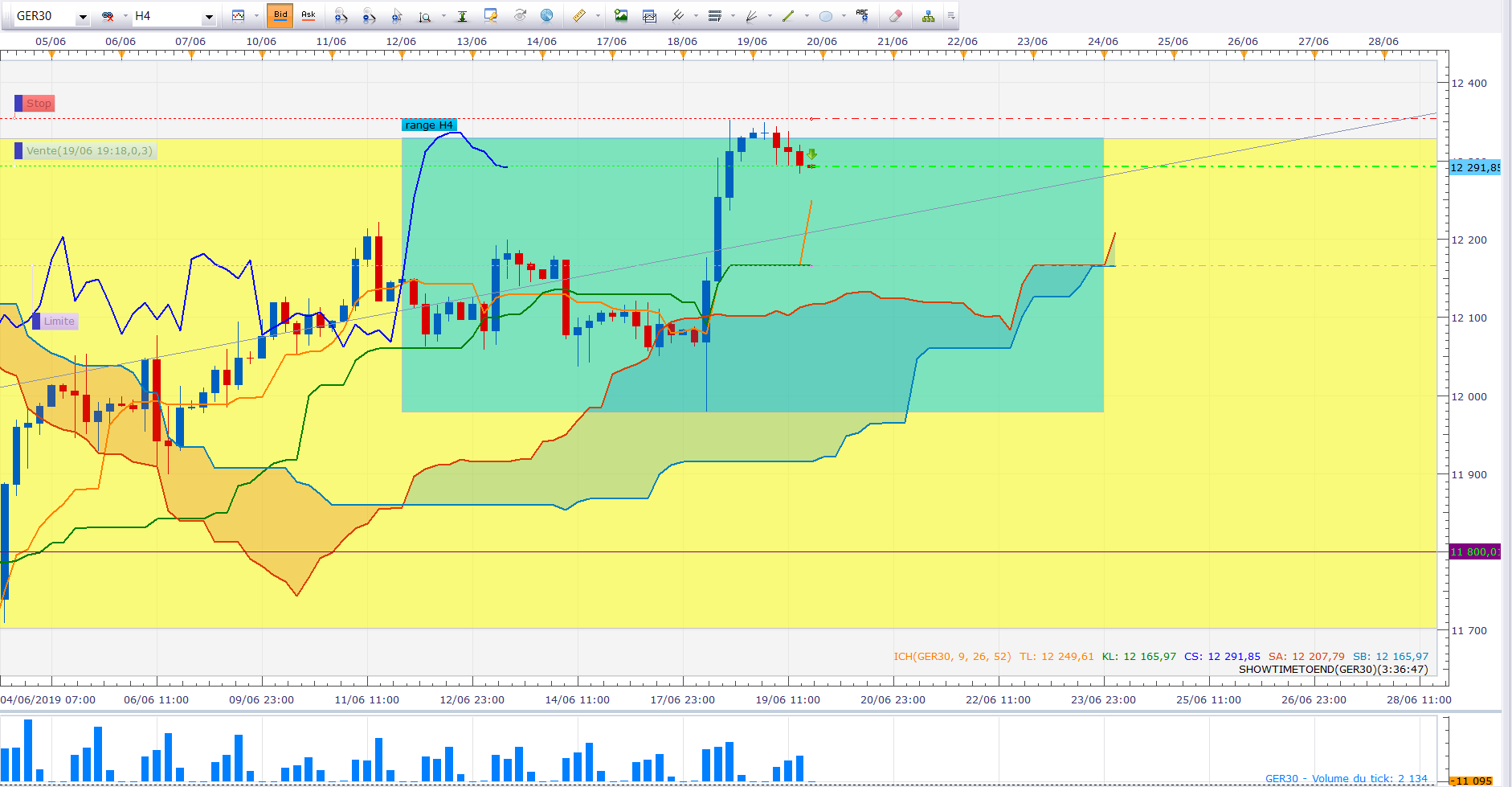Image resolution: width=1512 pixels, height=787 pixels.
Task: Click the 24/06 date on top axis
Action: 1103,42
